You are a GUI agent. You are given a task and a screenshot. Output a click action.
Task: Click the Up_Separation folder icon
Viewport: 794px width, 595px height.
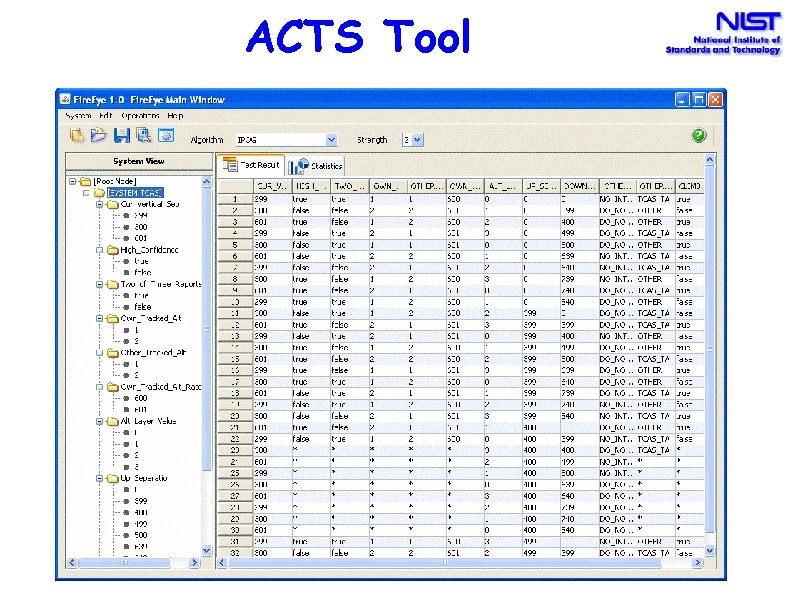point(113,478)
